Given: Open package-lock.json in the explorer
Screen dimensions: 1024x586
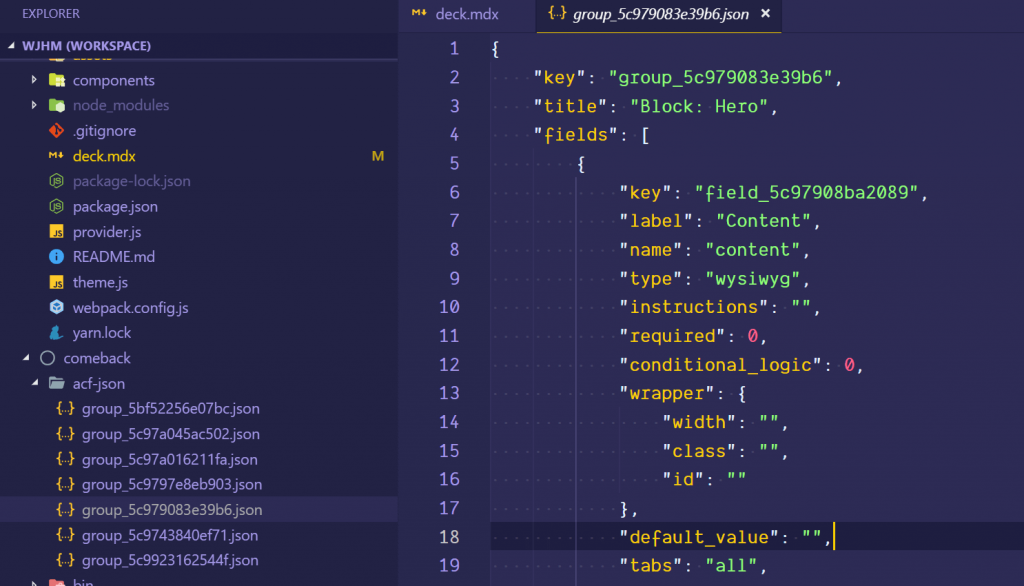Looking at the screenshot, I should (131, 181).
